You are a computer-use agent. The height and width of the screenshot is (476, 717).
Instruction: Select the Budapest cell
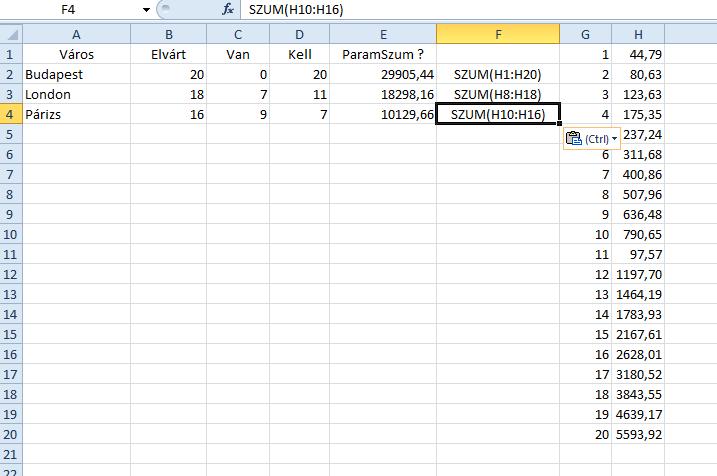pos(76,75)
